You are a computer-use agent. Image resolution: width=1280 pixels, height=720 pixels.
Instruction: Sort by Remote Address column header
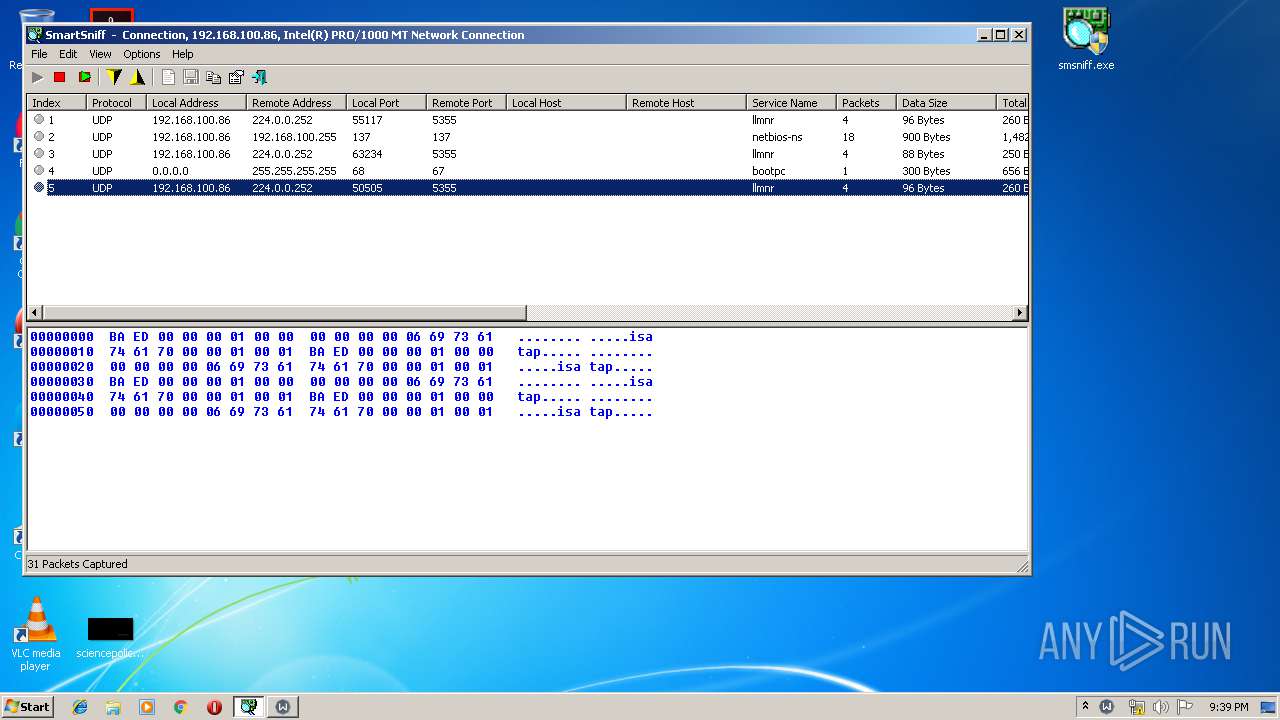pyautogui.click(x=296, y=103)
